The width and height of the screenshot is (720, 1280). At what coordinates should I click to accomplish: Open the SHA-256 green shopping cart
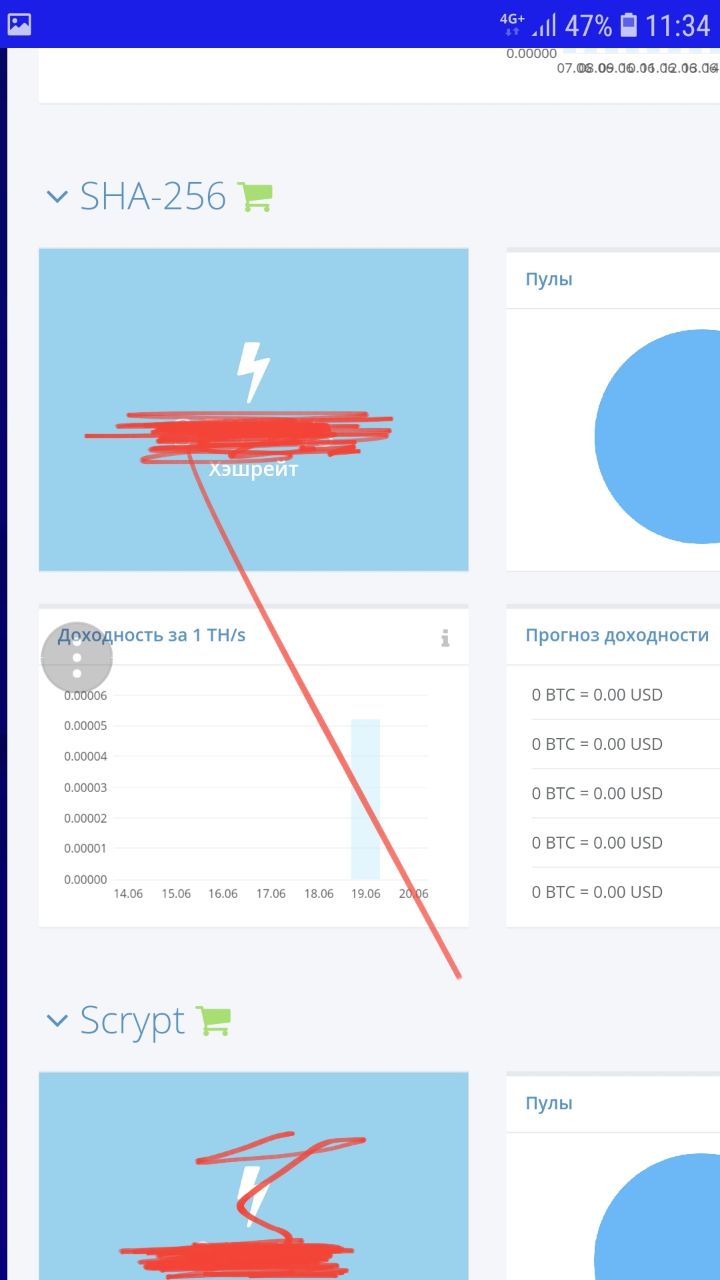click(x=254, y=196)
